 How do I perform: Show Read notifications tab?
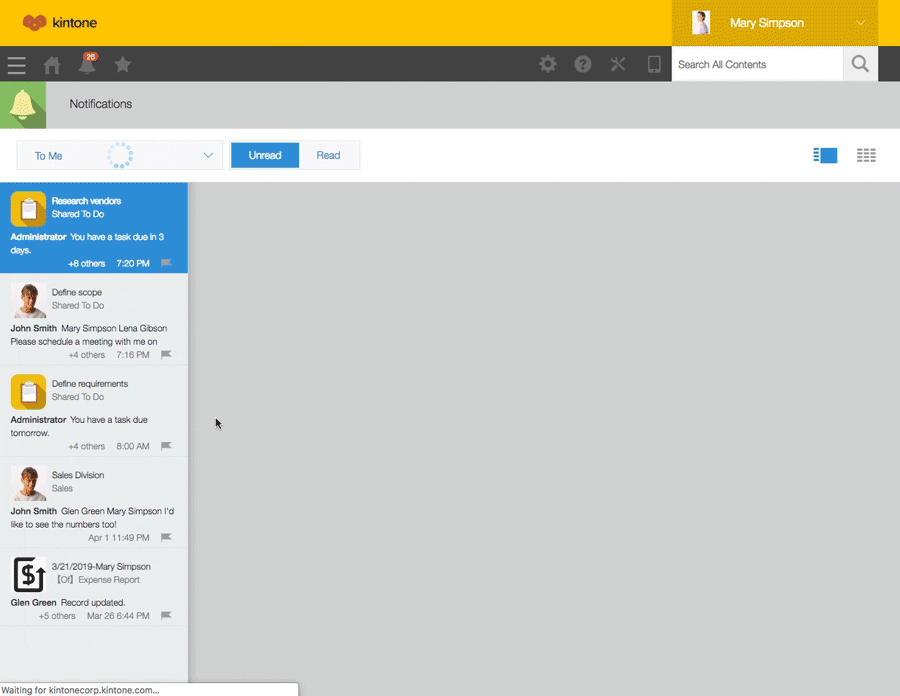pyautogui.click(x=328, y=155)
